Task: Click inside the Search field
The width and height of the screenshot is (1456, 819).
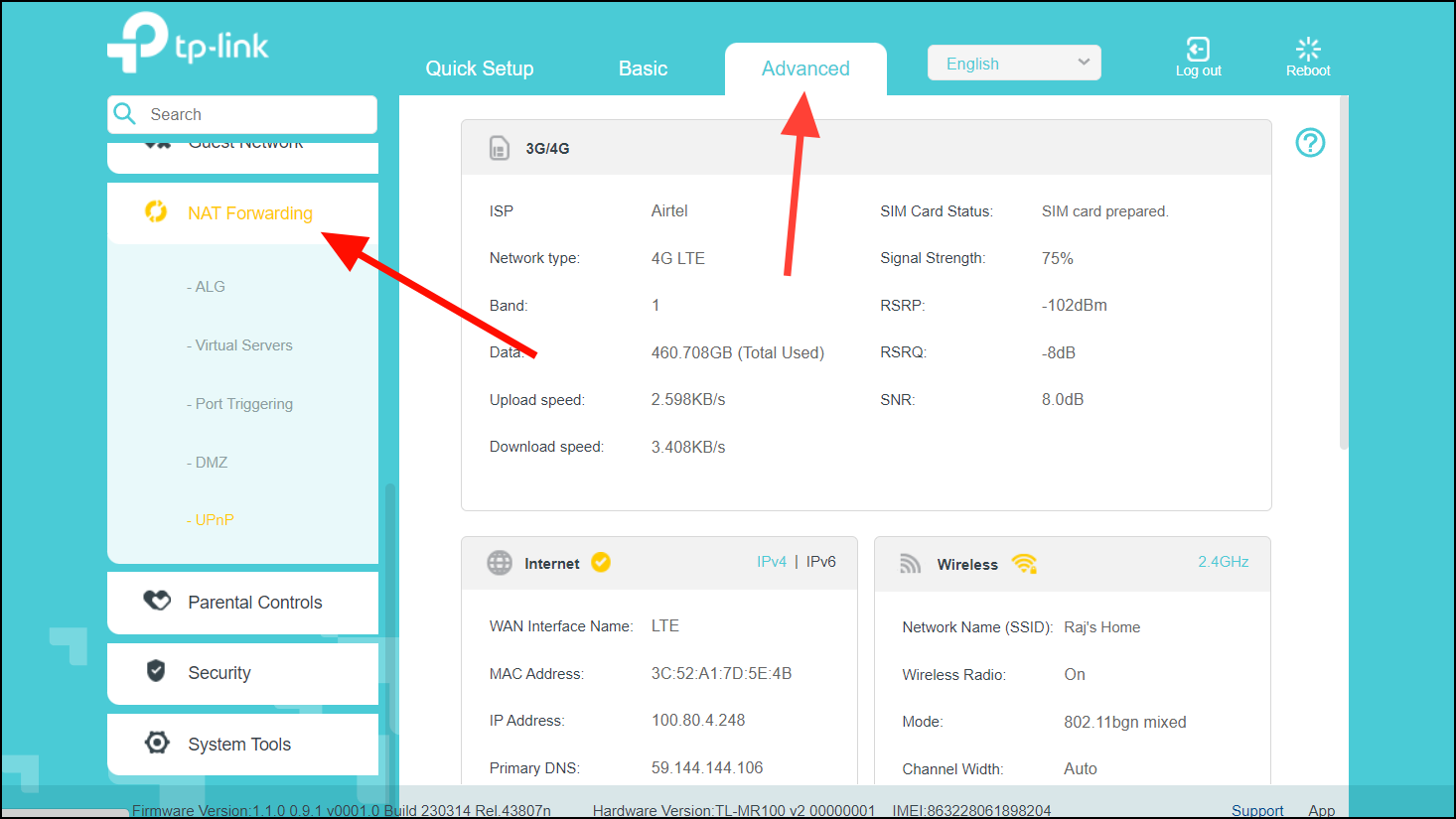Action: click(x=242, y=114)
